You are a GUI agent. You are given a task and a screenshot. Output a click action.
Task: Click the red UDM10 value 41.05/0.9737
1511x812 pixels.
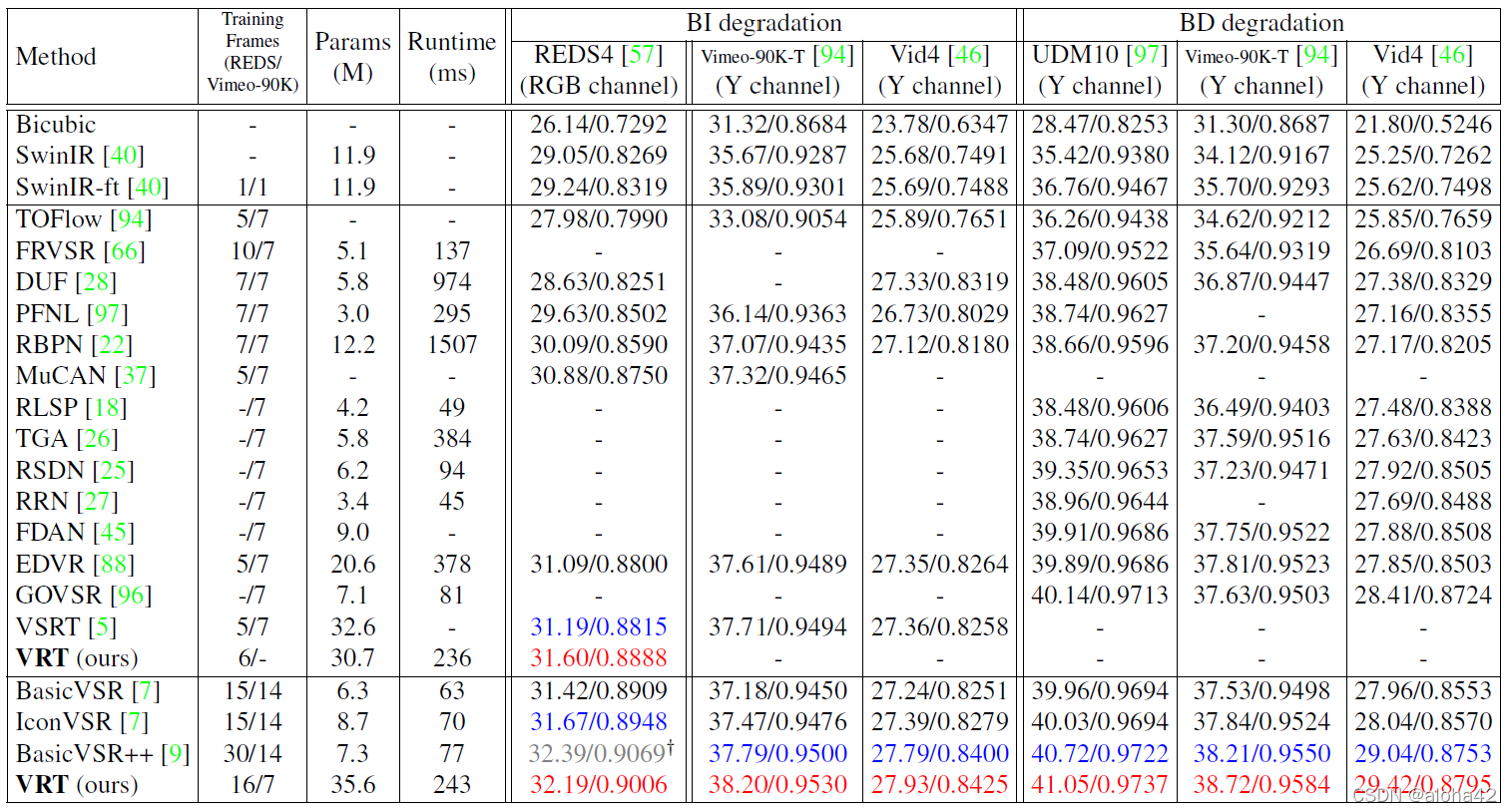(x=1100, y=785)
